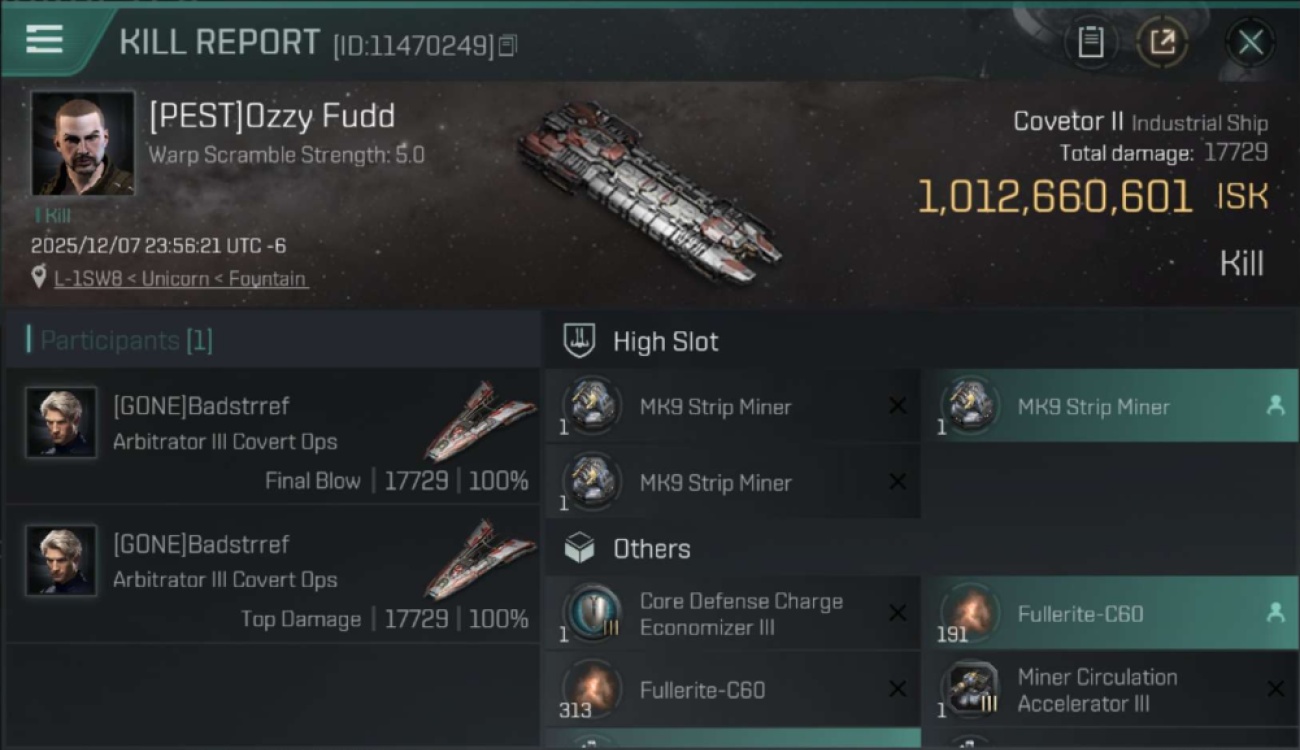Select the first MK9 Strip Miner icon

tap(592, 406)
